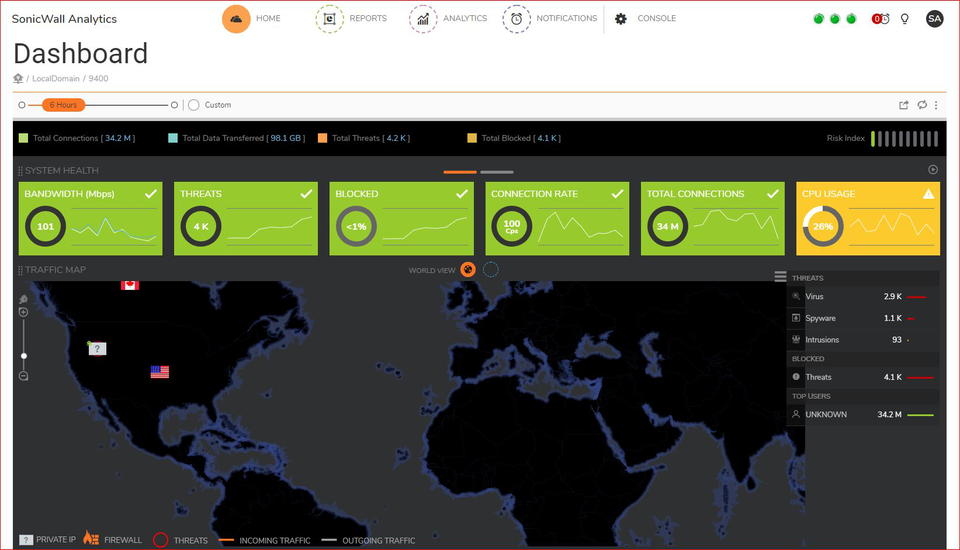Click the lightbulb tips icon

pyautogui.click(x=905, y=19)
